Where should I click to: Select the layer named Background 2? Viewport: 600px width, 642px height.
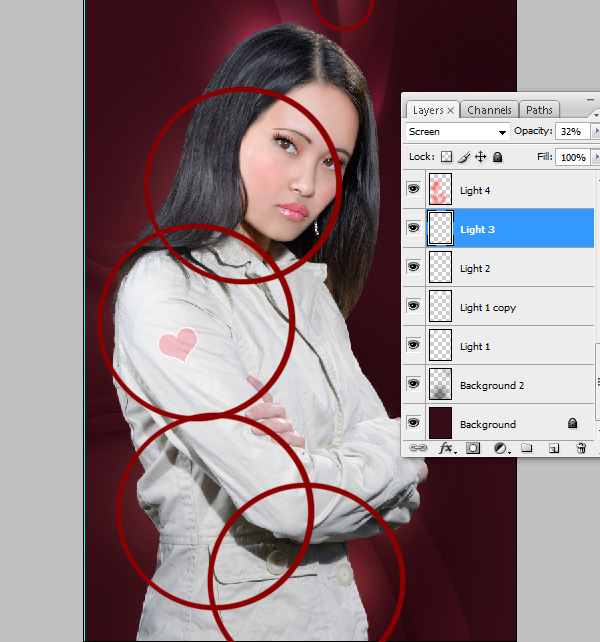coord(492,386)
